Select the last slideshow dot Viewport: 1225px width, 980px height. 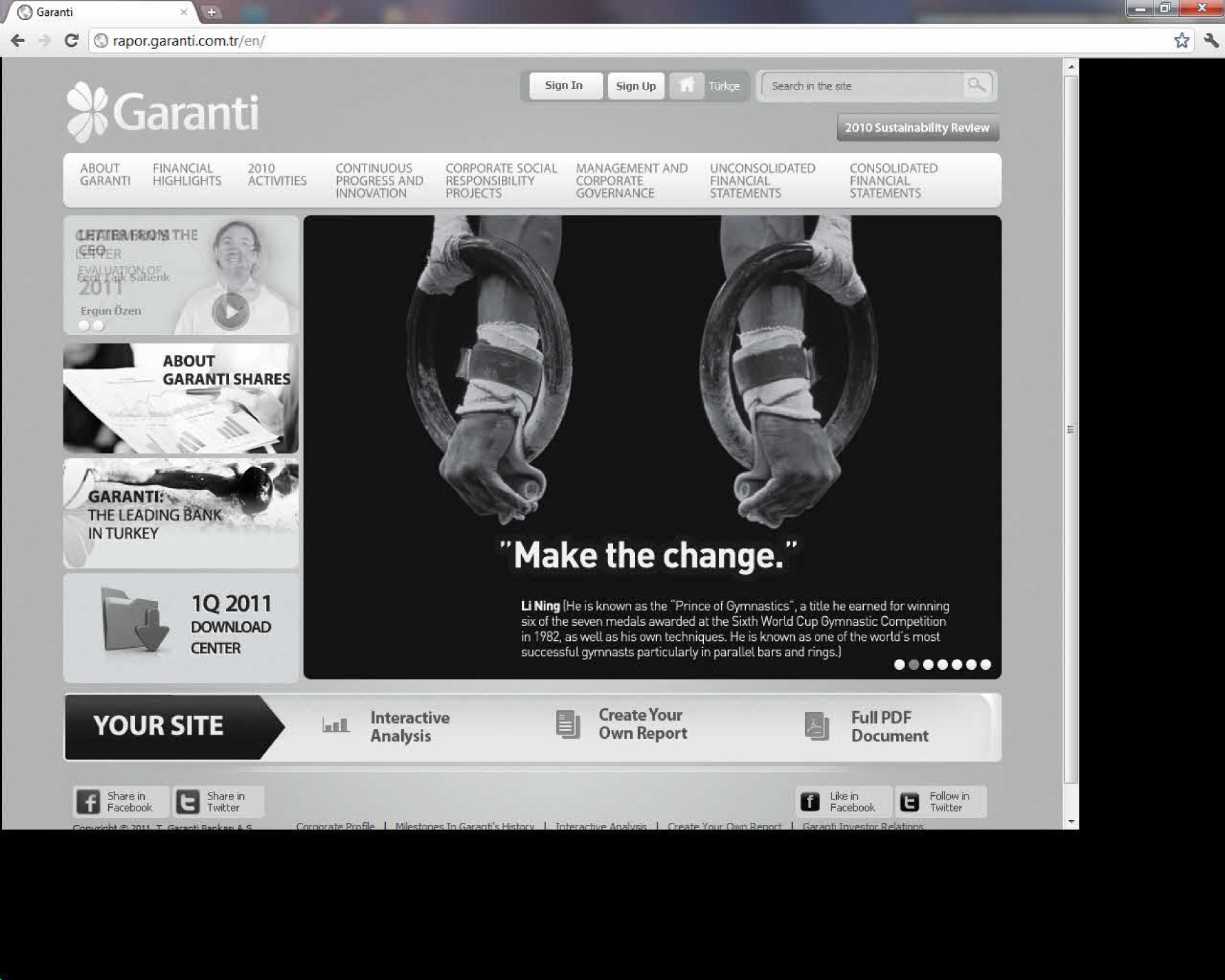click(x=986, y=664)
